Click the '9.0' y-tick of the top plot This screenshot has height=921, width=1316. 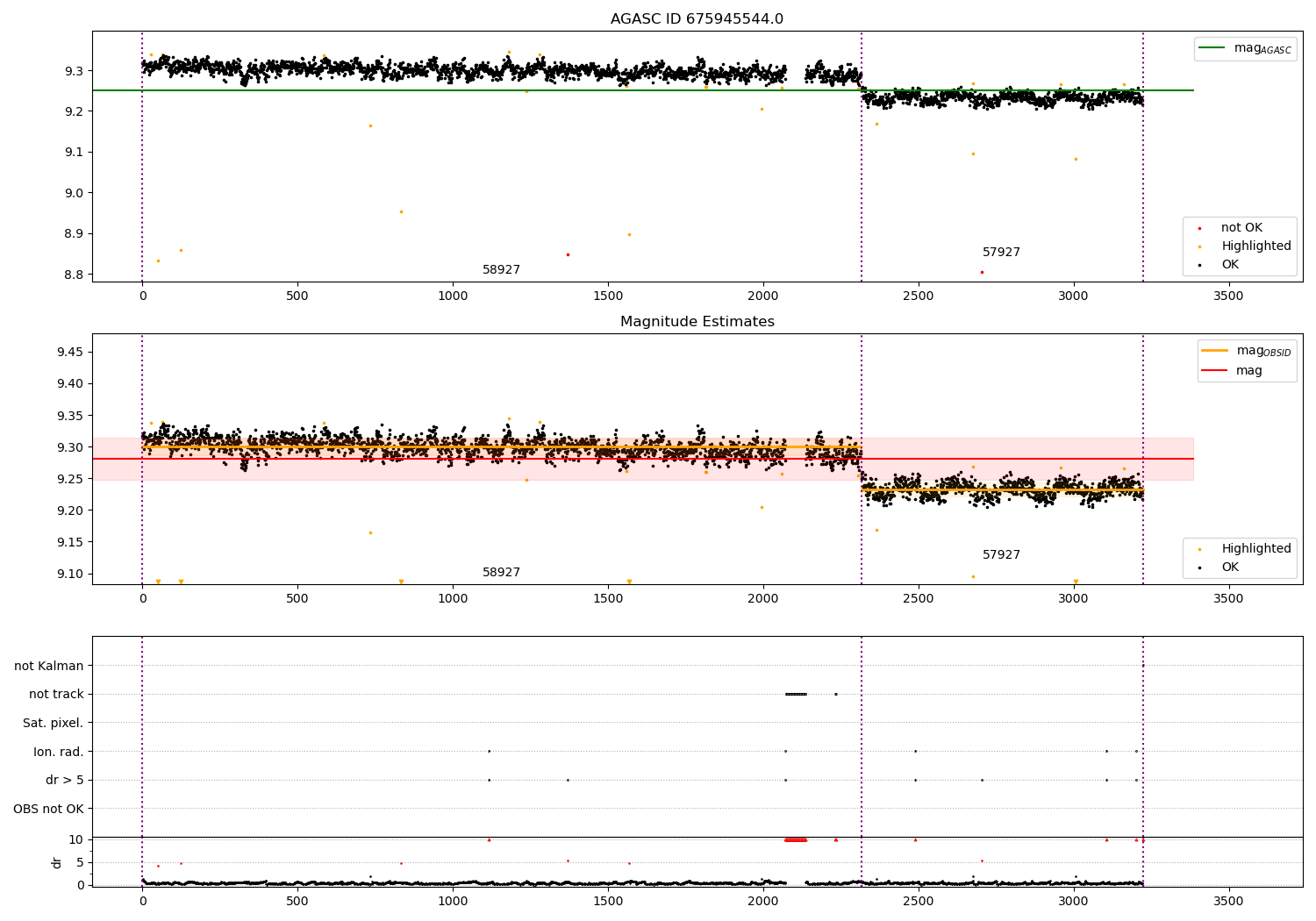click(75, 193)
